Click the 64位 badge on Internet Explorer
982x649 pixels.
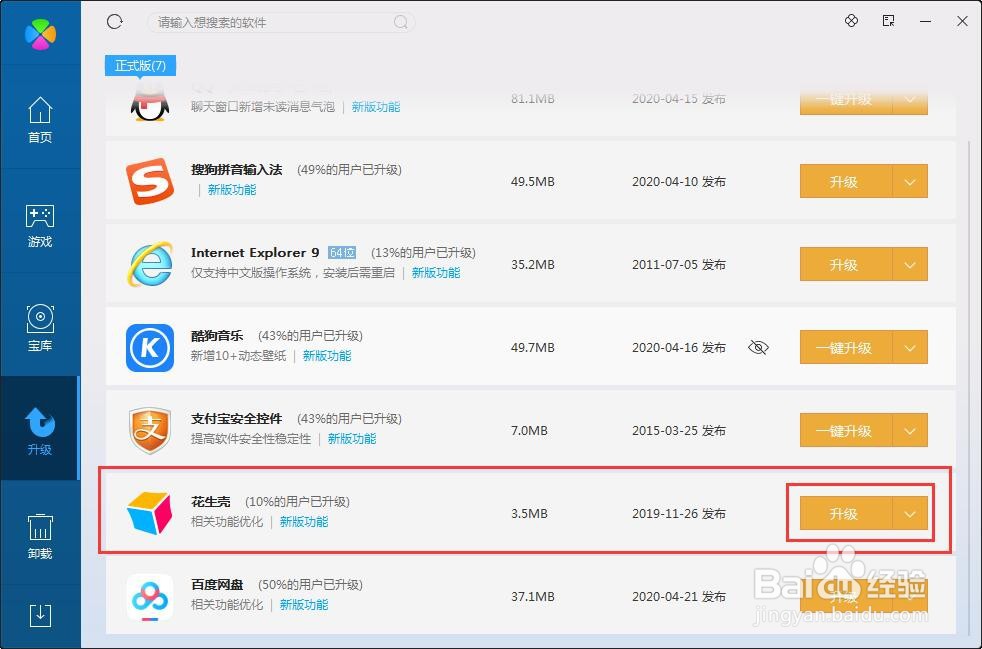342,252
